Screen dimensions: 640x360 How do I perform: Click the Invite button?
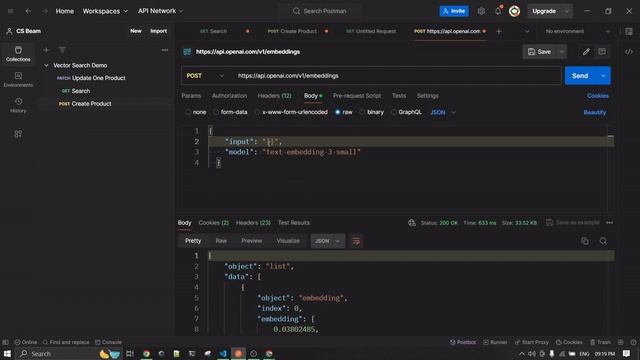point(454,11)
